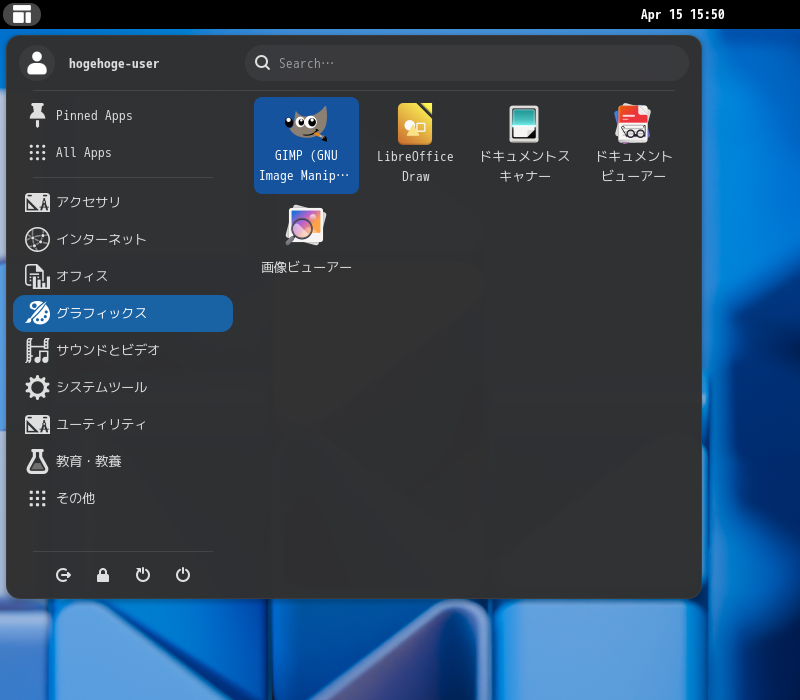
Task: Open ドキュメントスキャナー app
Action: tap(524, 145)
